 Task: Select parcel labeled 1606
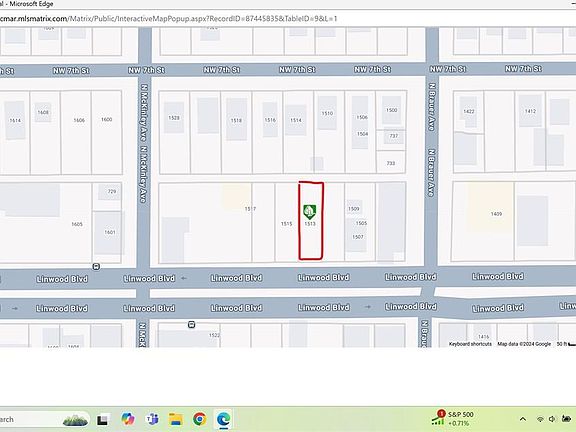point(79,120)
